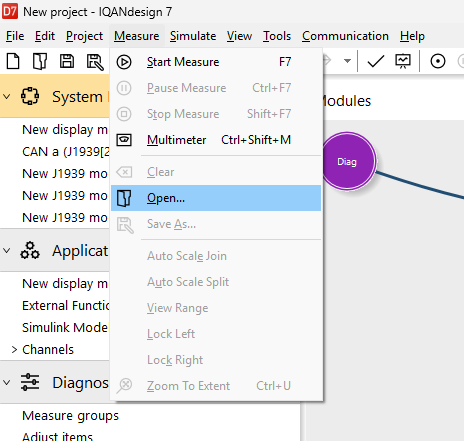Screen dimensions: 464x441
Task: Open the Simulate menu
Action: coord(193,36)
